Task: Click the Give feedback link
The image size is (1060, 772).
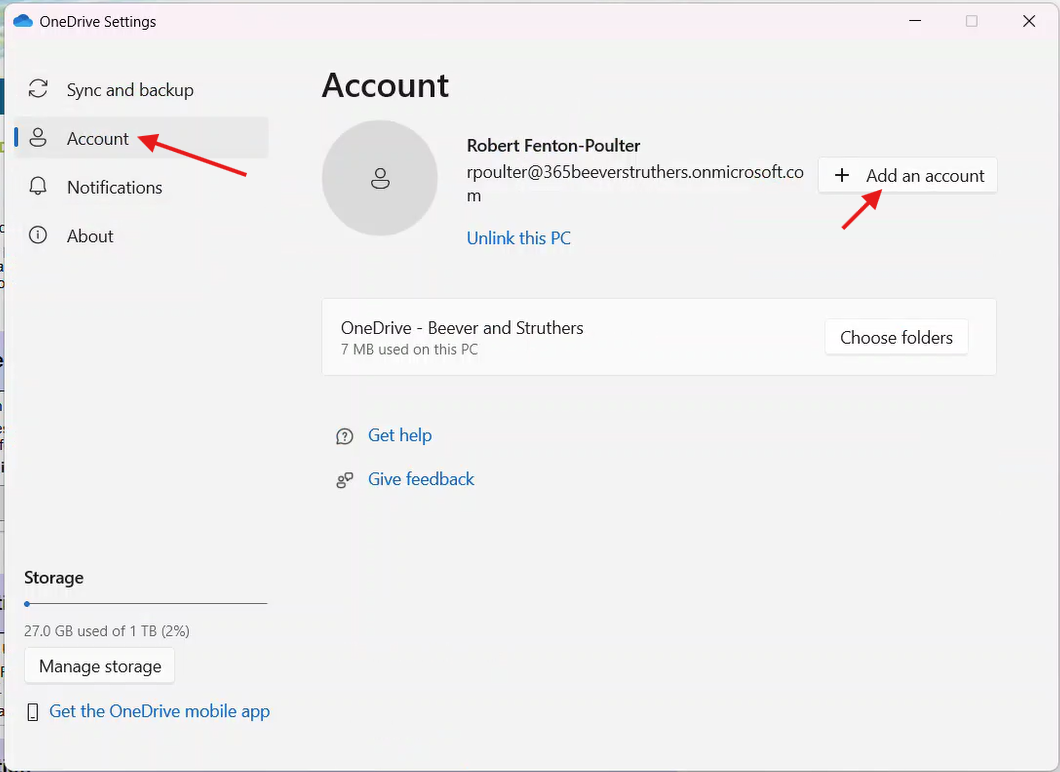Action: 421,479
